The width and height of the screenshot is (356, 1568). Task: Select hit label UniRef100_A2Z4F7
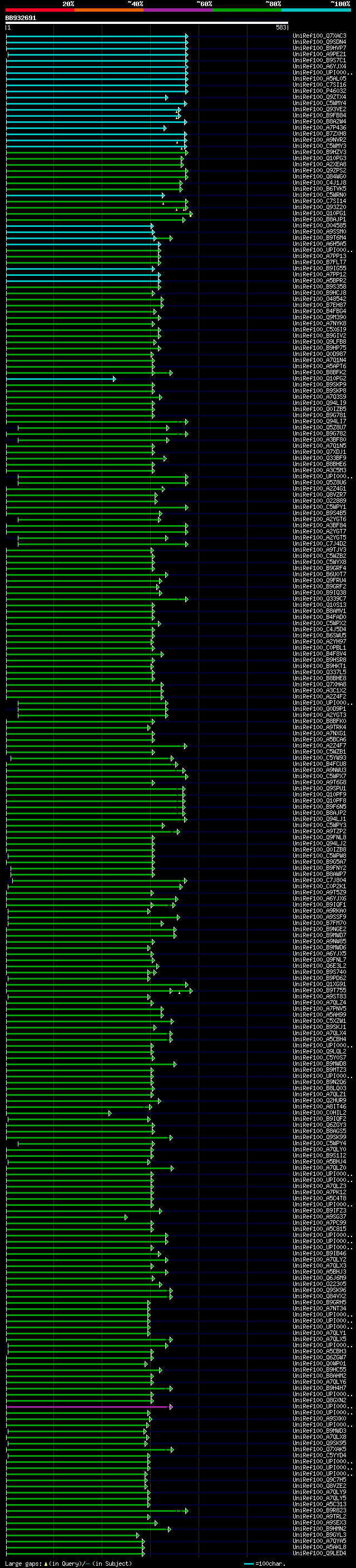[319, 746]
